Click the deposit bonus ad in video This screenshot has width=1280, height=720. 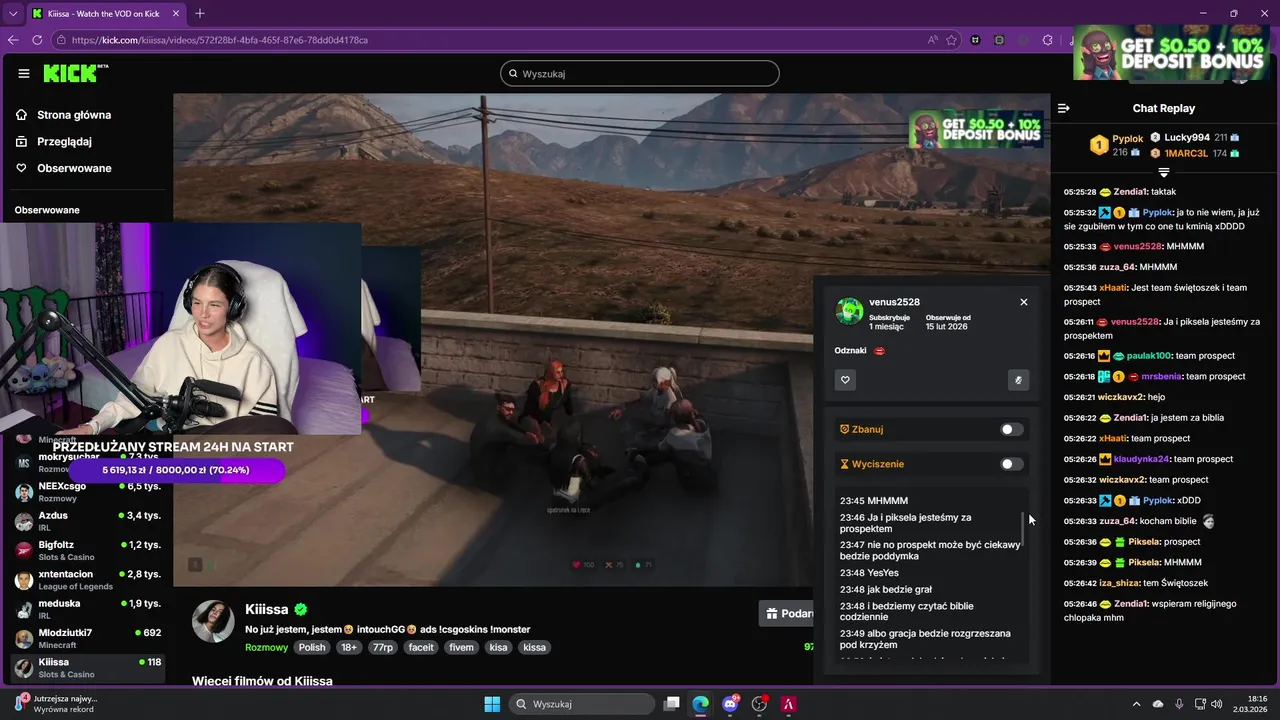(x=975, y=129)
